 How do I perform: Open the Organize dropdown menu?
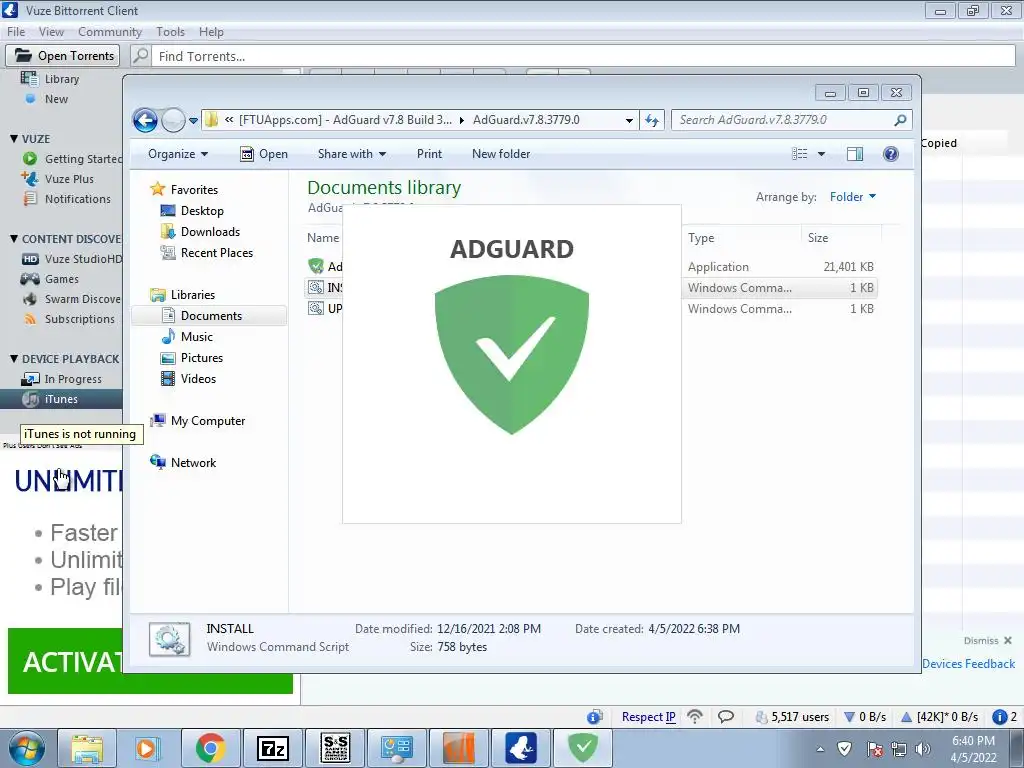click(x=178, y=154)
